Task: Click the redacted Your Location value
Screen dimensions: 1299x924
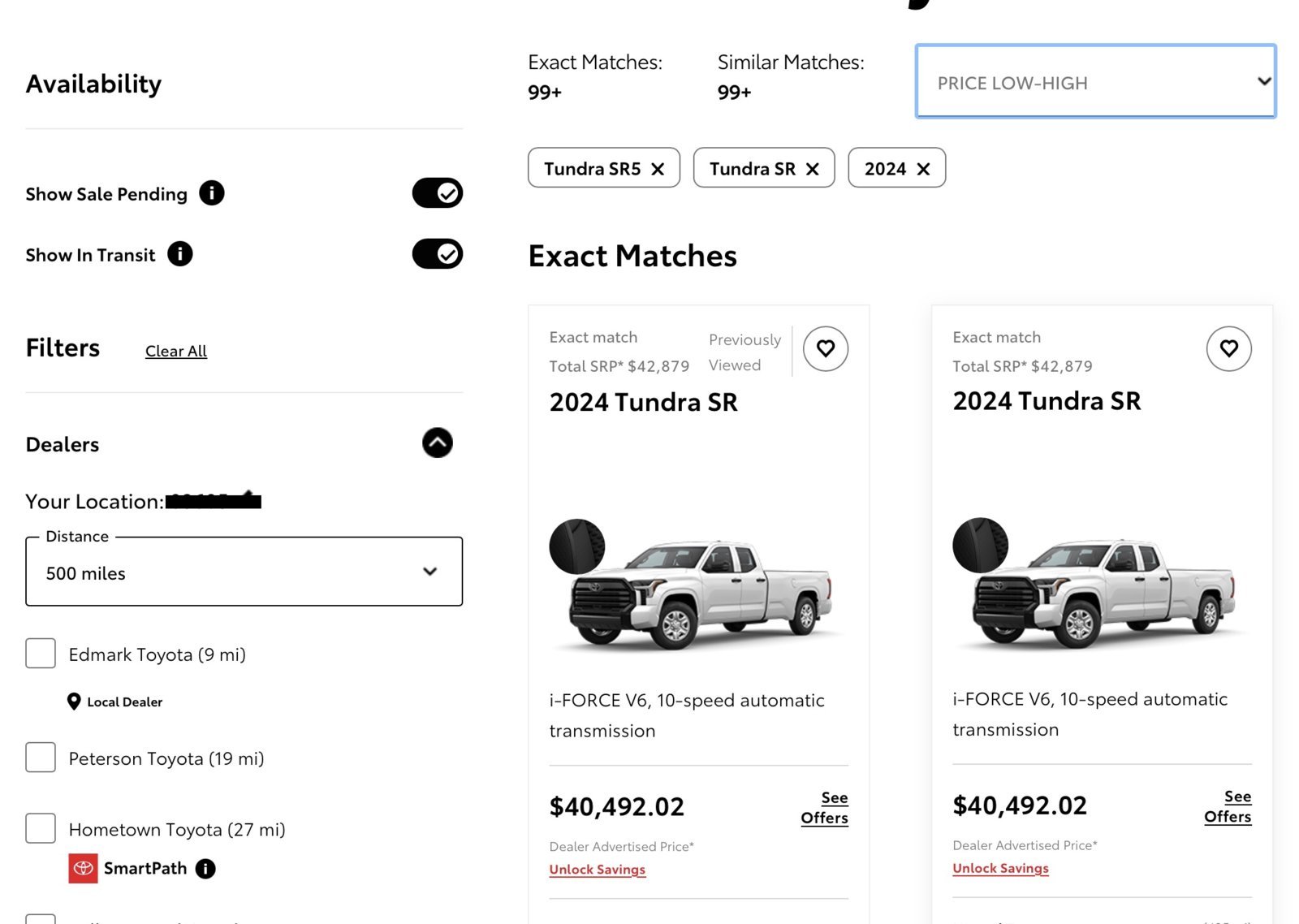Action: (214, 500)
